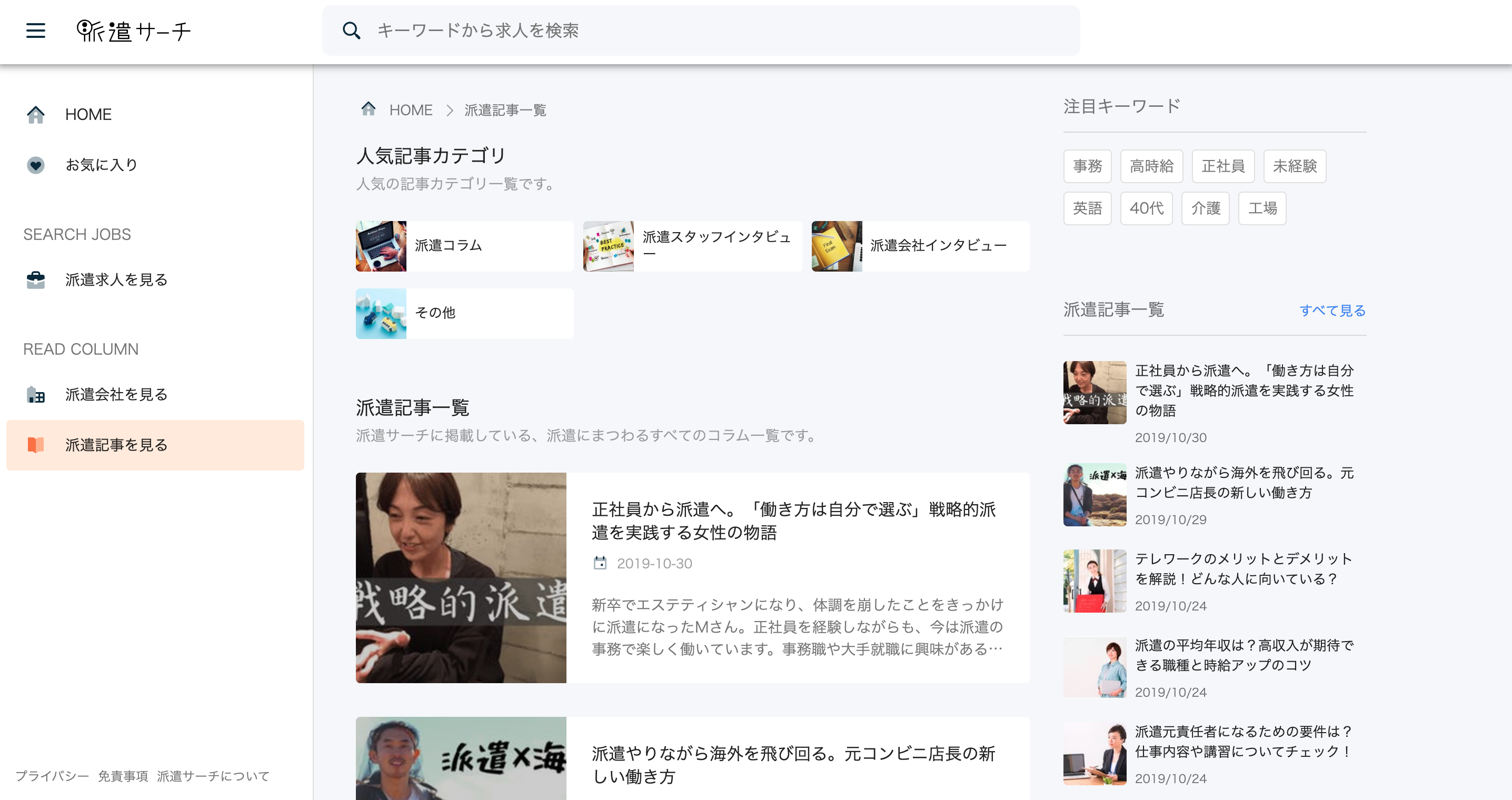Select the 未経験 keyword tag

pyautogui.click(x=1294, y=166)
